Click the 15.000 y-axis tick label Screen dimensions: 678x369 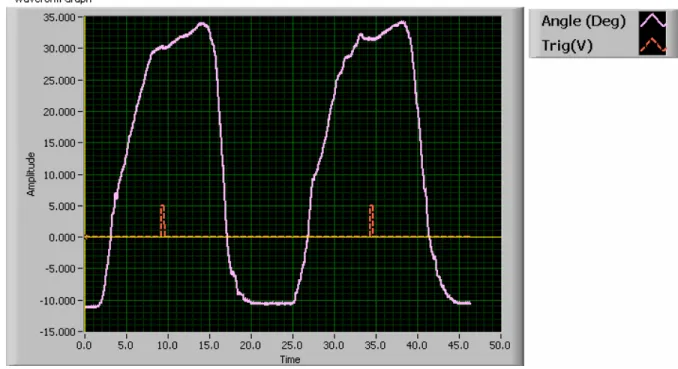click(x=59, y=143)
